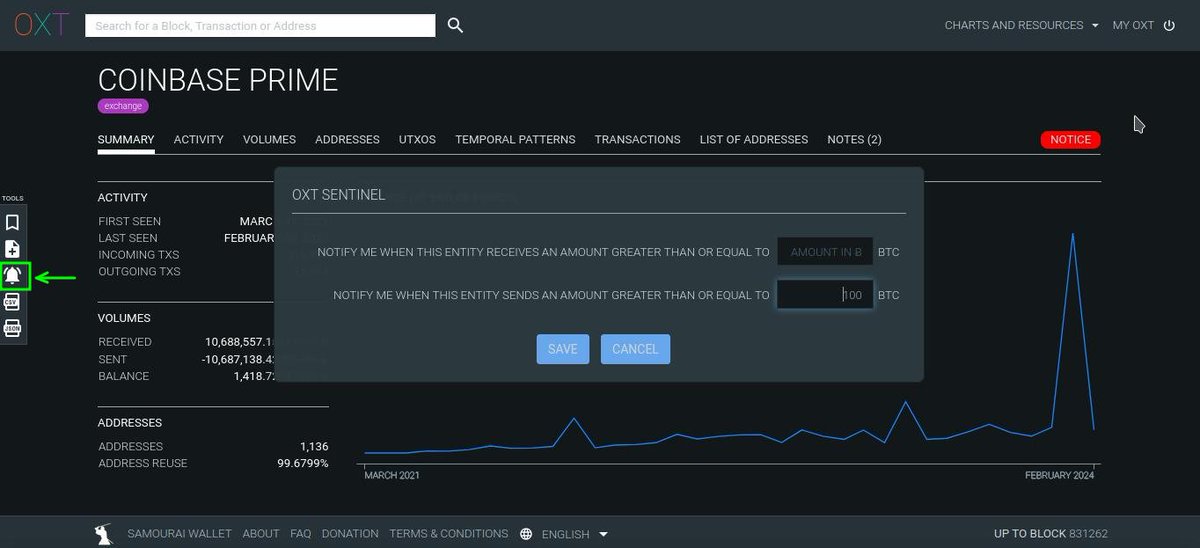Expand the English language selector
1200x548 pixels.
575,534
